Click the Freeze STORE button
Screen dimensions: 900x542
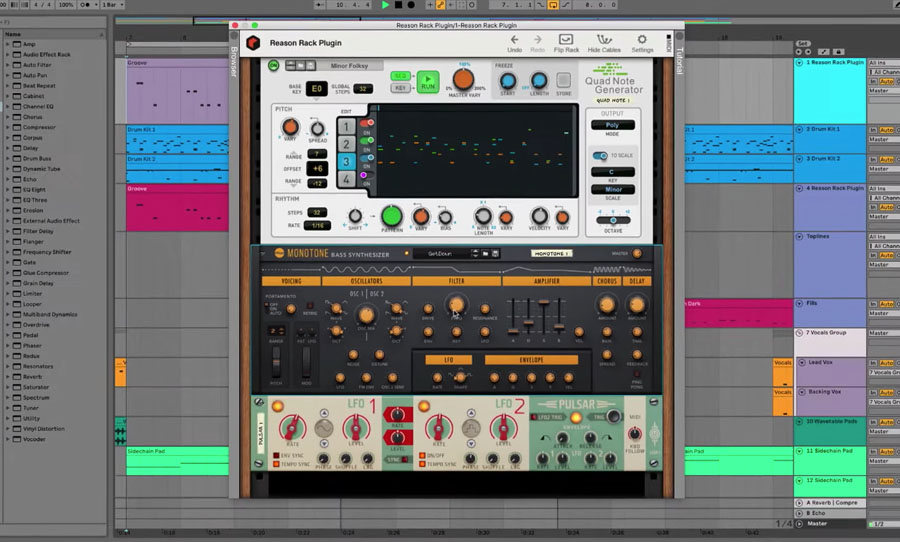[x=564, y=80]
